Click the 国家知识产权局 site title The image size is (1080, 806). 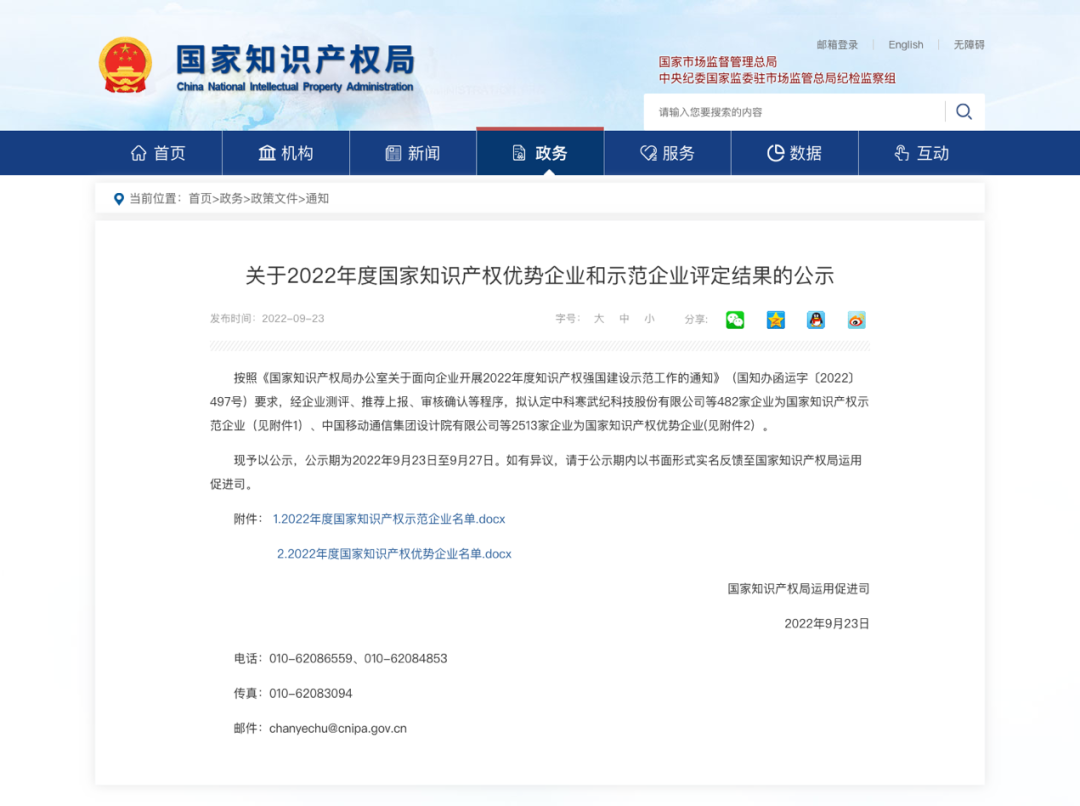tap(295, 60)
